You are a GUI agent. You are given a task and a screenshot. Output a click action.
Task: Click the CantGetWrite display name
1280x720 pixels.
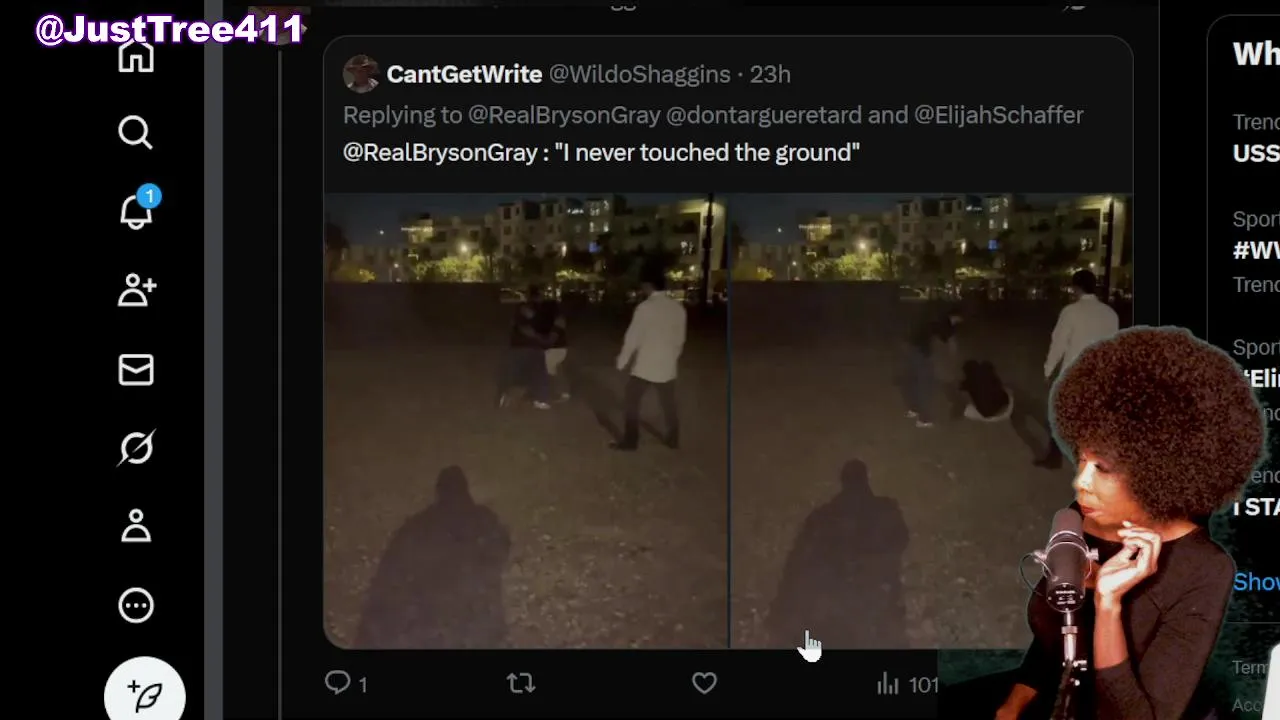[464, 74]
